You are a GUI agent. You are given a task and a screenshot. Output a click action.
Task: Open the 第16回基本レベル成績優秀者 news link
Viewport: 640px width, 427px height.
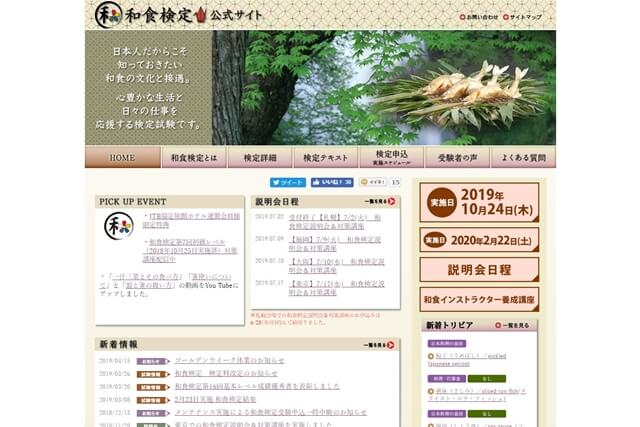point(257,386)
